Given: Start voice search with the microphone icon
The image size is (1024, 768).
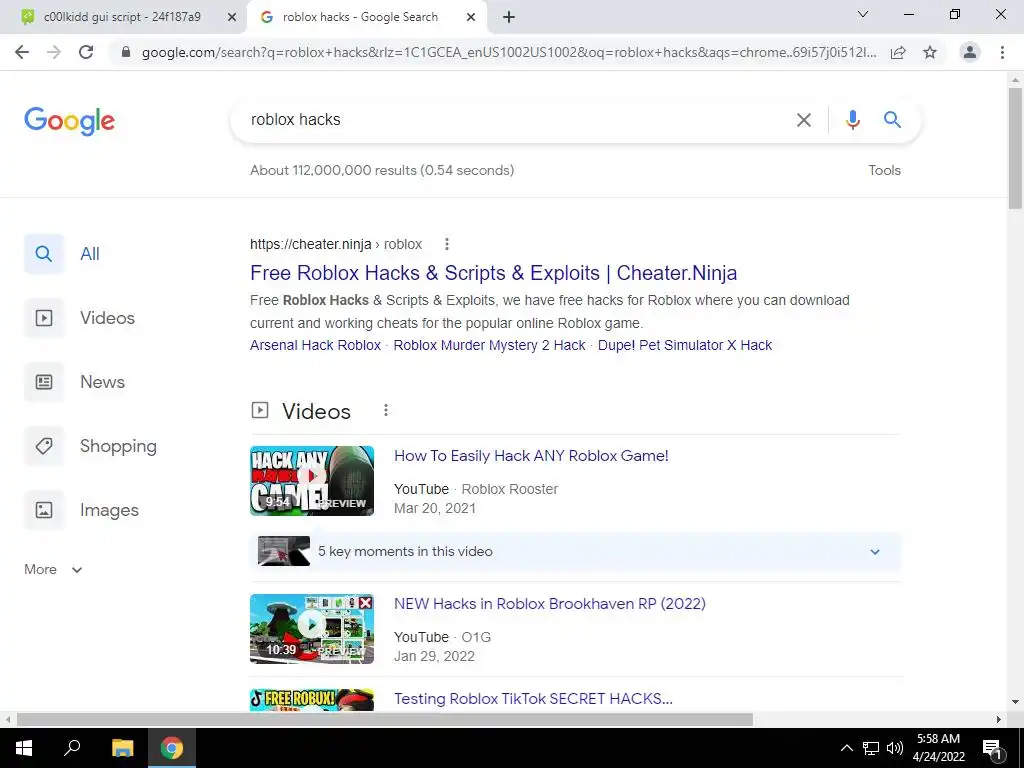Looking at the screenshot, I should (x=852, y=120).
